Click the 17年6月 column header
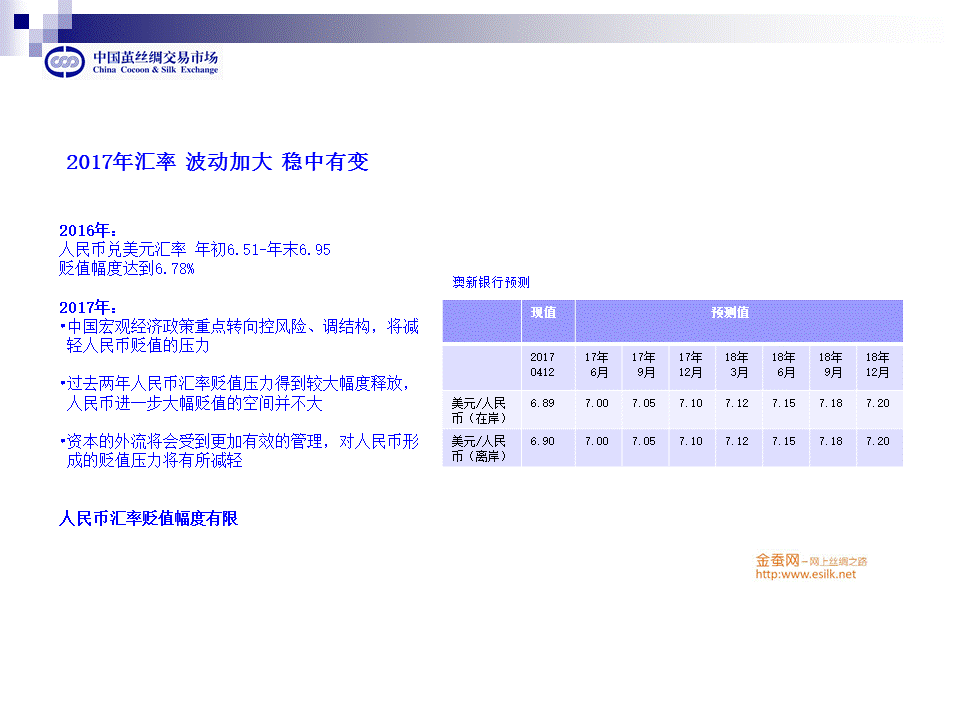The height and width of the screenshot is (720, 960). point(597,365)
